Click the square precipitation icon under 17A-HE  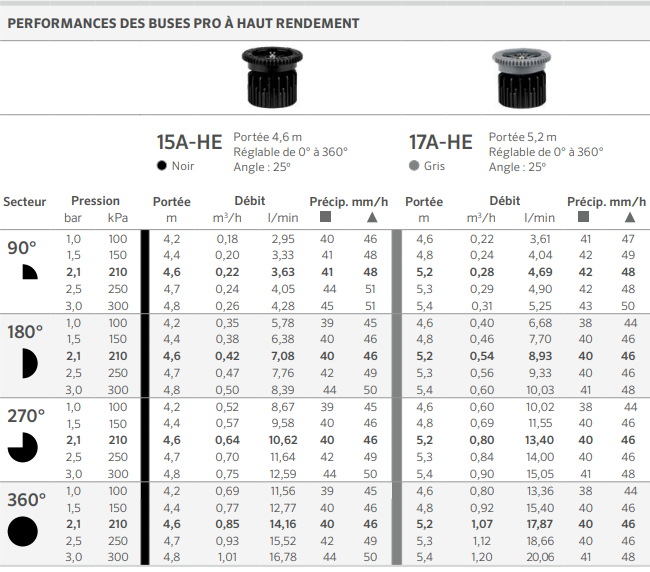point(583,216)
